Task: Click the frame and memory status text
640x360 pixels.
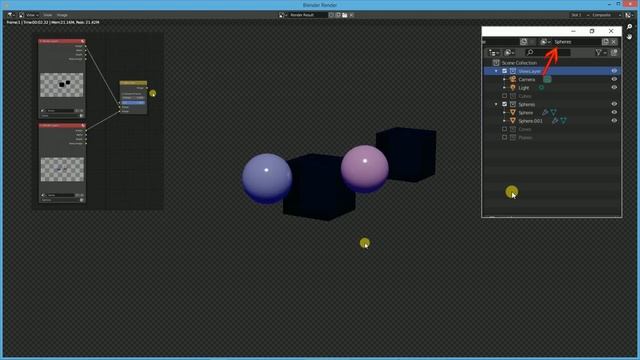Action: pyautogui.click(x=53, y=22)
